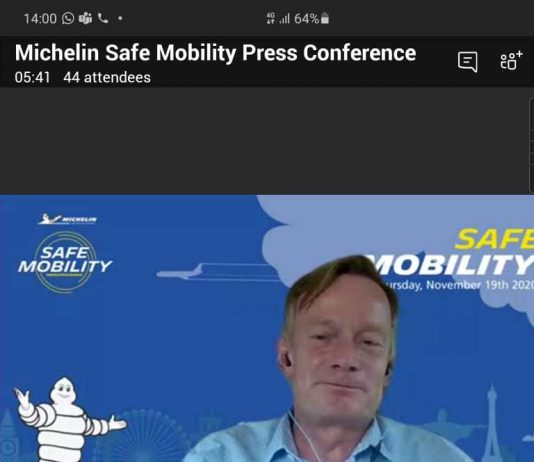Tap the Teams notification icon in status bar
This screenshot has width=534, height=462.
coord(85,18)
